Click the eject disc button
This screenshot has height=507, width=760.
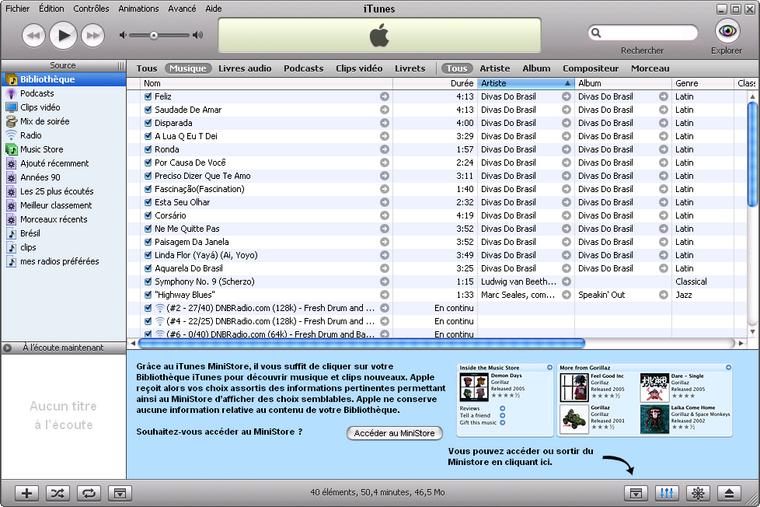click(729, 493)
